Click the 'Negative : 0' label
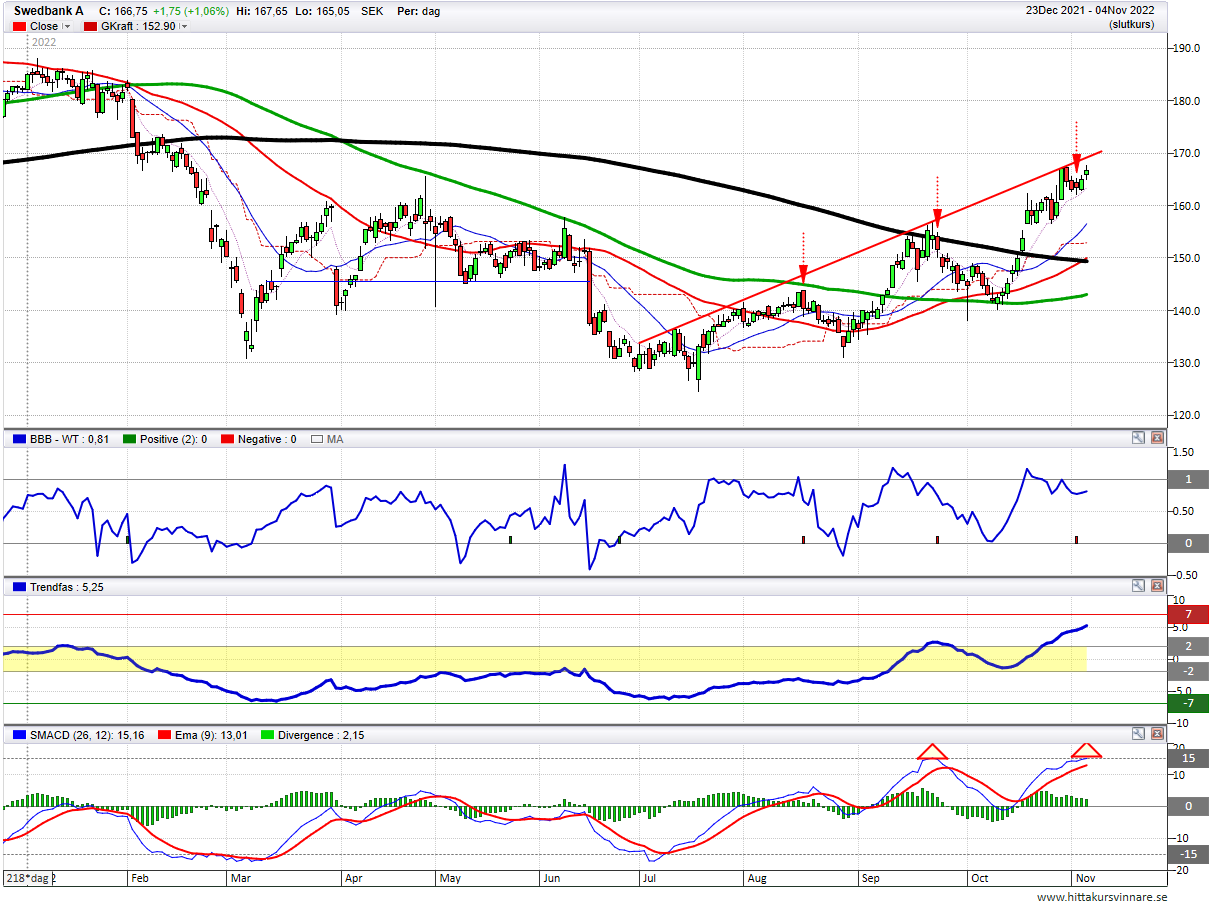 [267, 439]
